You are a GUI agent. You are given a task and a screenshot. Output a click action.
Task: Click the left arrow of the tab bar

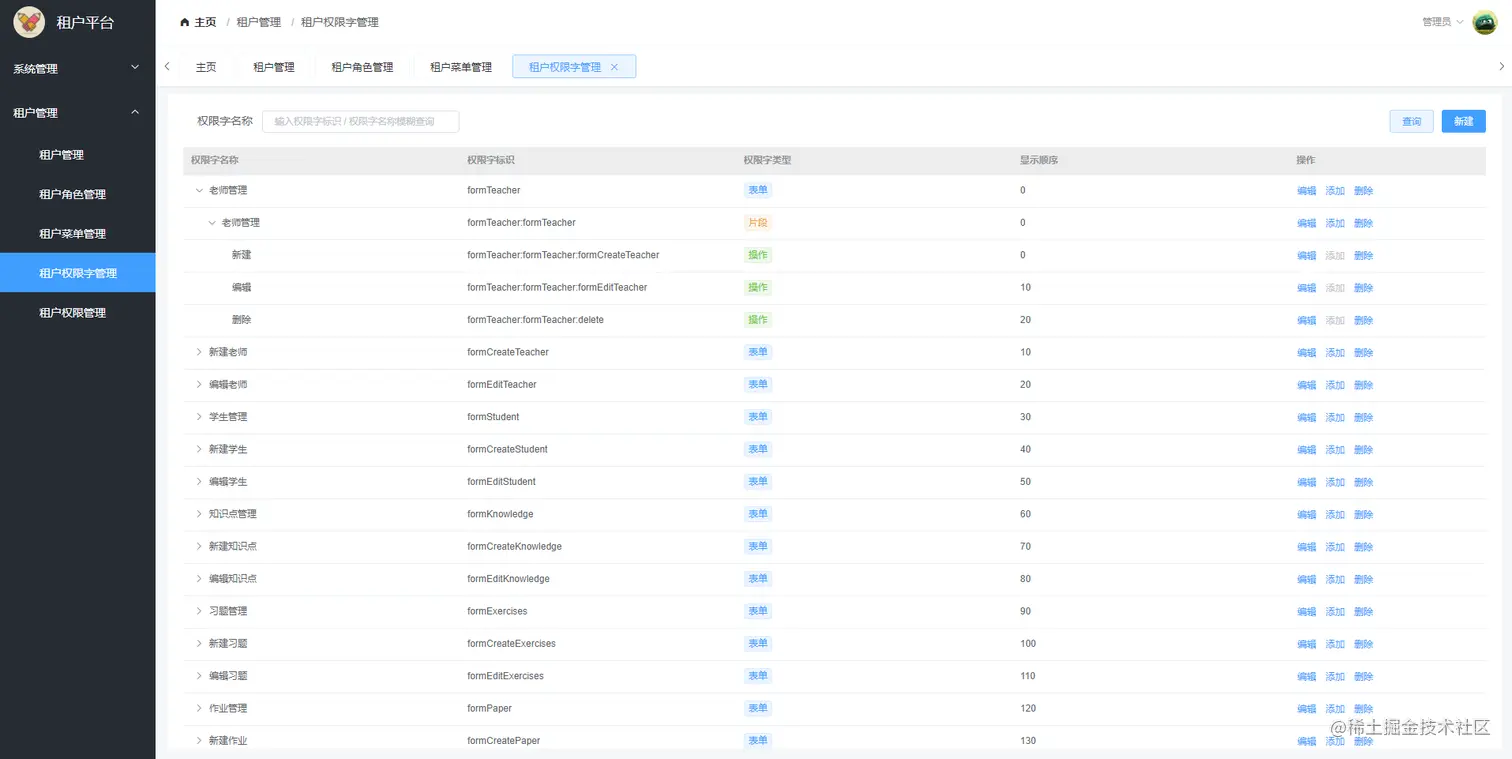[167, 67]
